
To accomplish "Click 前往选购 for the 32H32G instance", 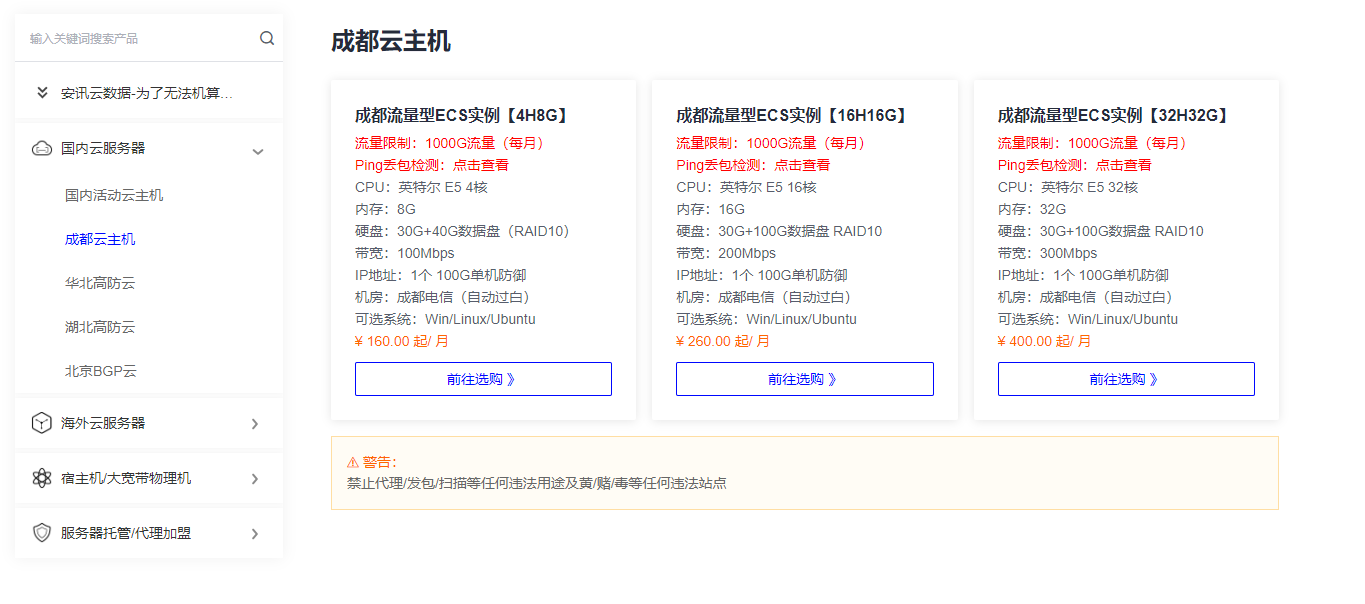I will pyautogui.click(x=1125, y=379).
